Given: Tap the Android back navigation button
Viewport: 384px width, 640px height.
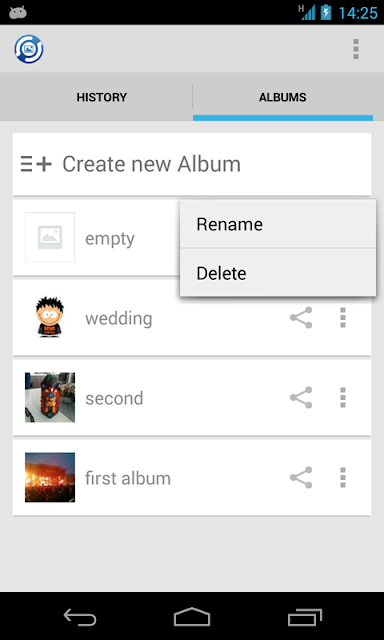Looking at the screenshot, I should (x=80, y=617).
